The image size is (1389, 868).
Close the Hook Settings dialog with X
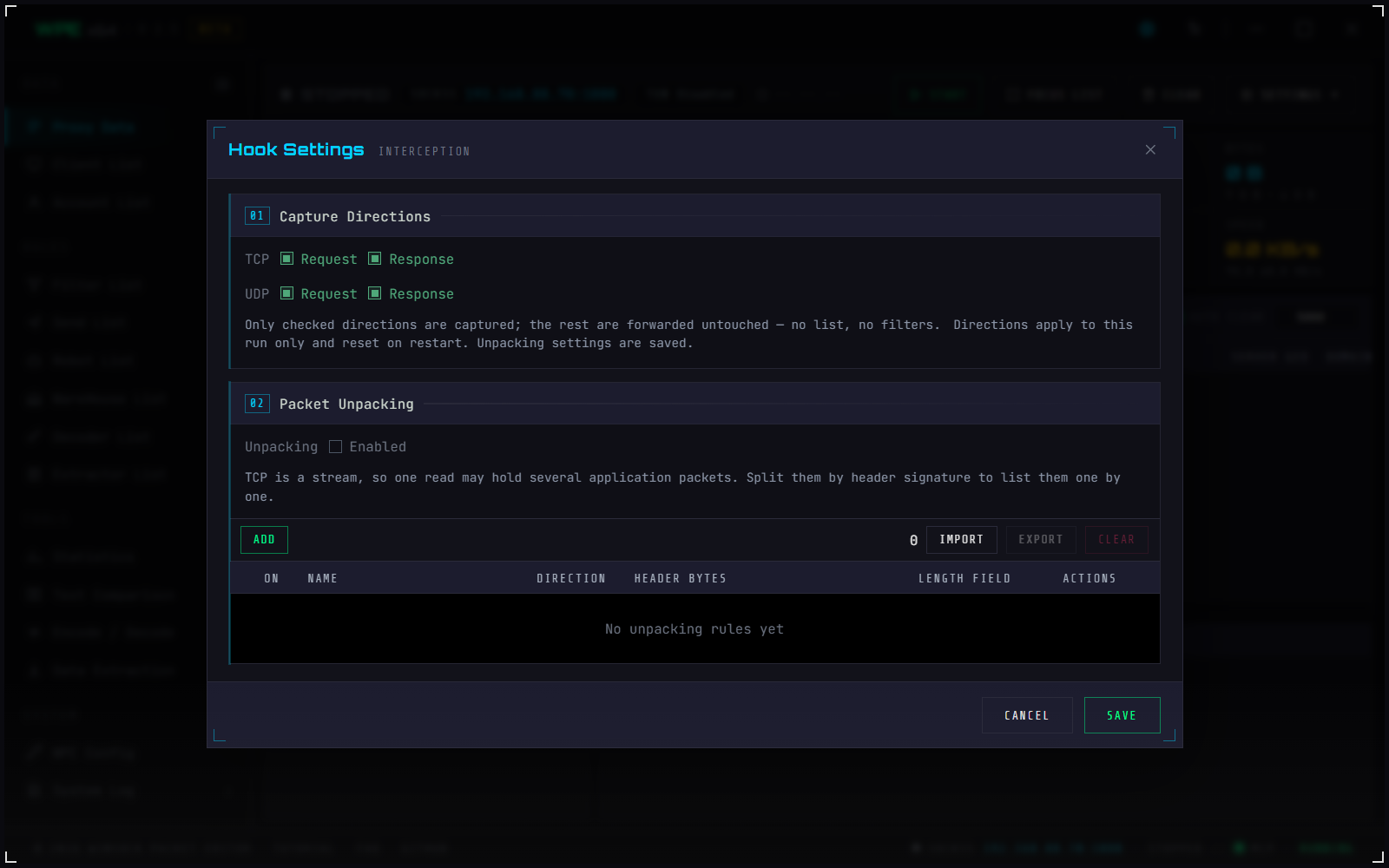point(1150,149)
